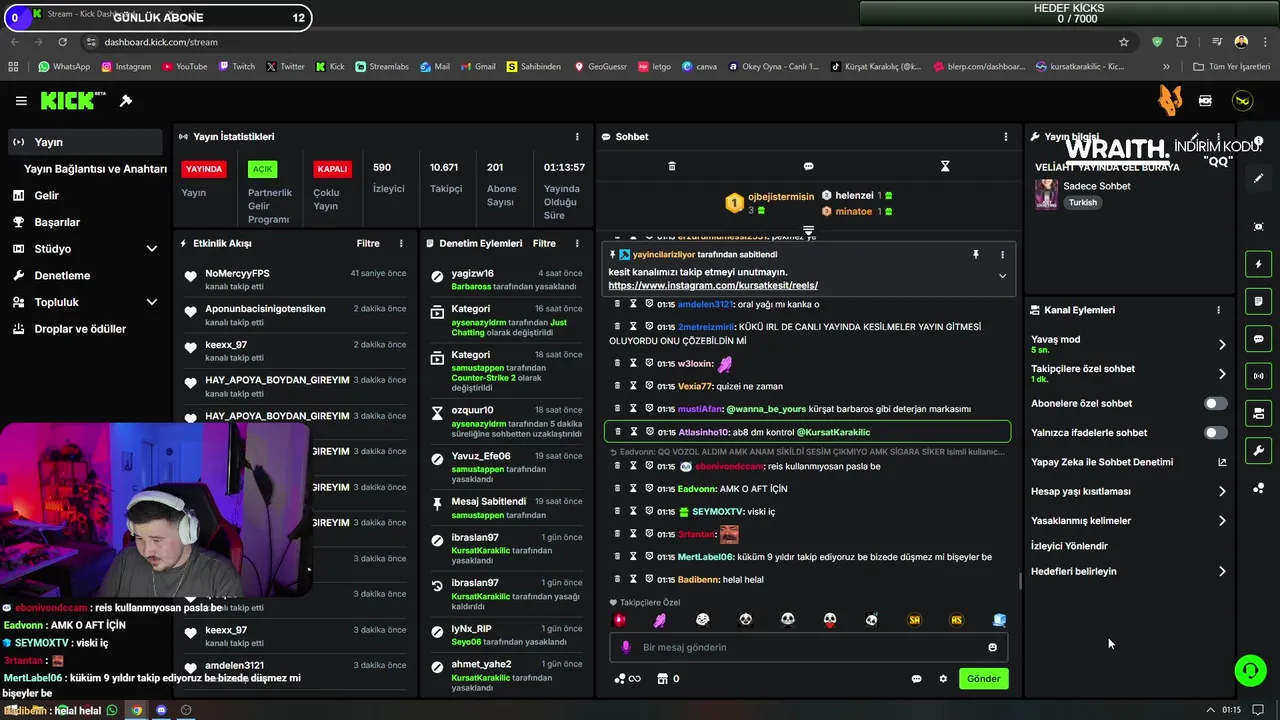This screenshot has height=720, width=1280.
Task: Select the ice cube emote
Action: click(999, 620)
